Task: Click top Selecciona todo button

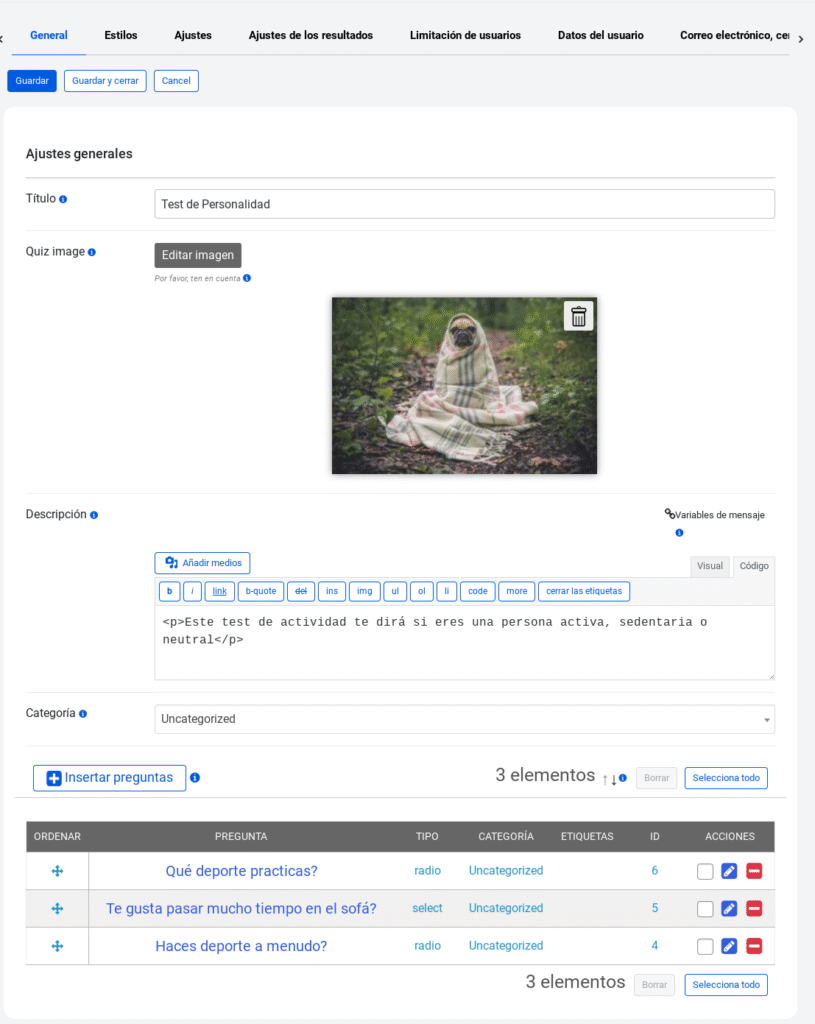Action: click(x=726, y=778)
